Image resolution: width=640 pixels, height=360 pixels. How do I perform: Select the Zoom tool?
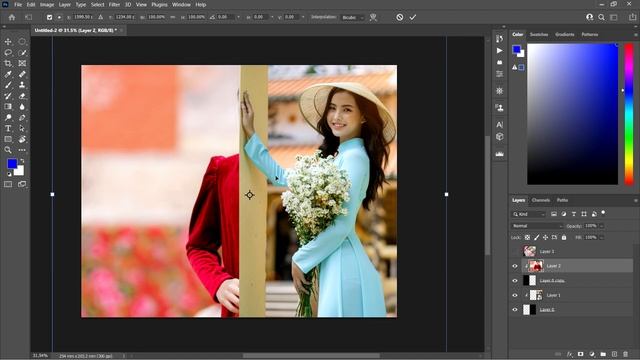point(8,150)
